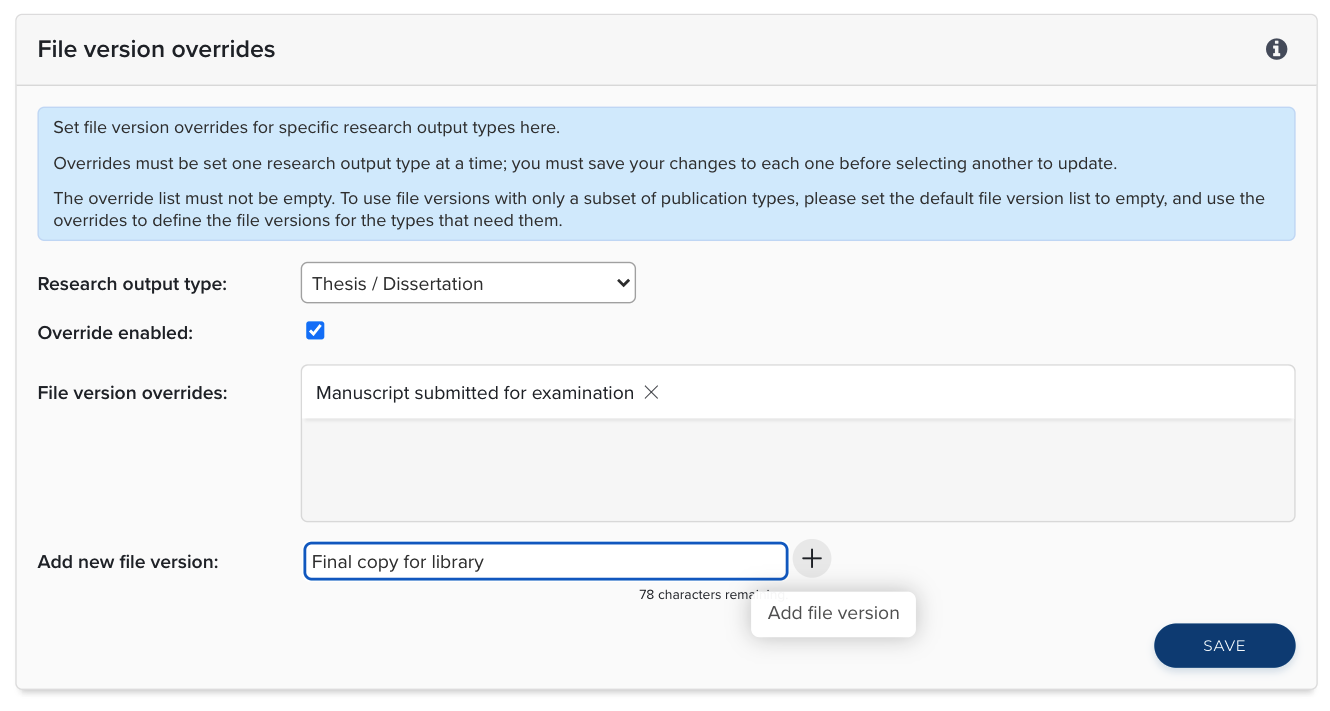Click the info icon in the header
The image size is (1330, 711).
1276,49
